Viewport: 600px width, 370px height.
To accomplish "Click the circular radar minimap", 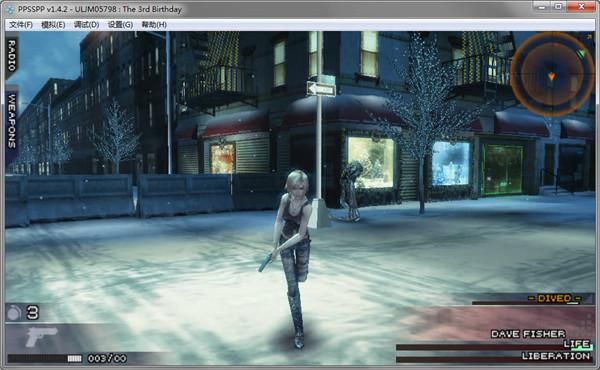I will point(550,74).
